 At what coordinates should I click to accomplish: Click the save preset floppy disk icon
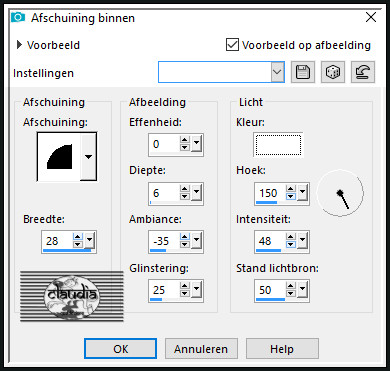(x=303, y=72)
